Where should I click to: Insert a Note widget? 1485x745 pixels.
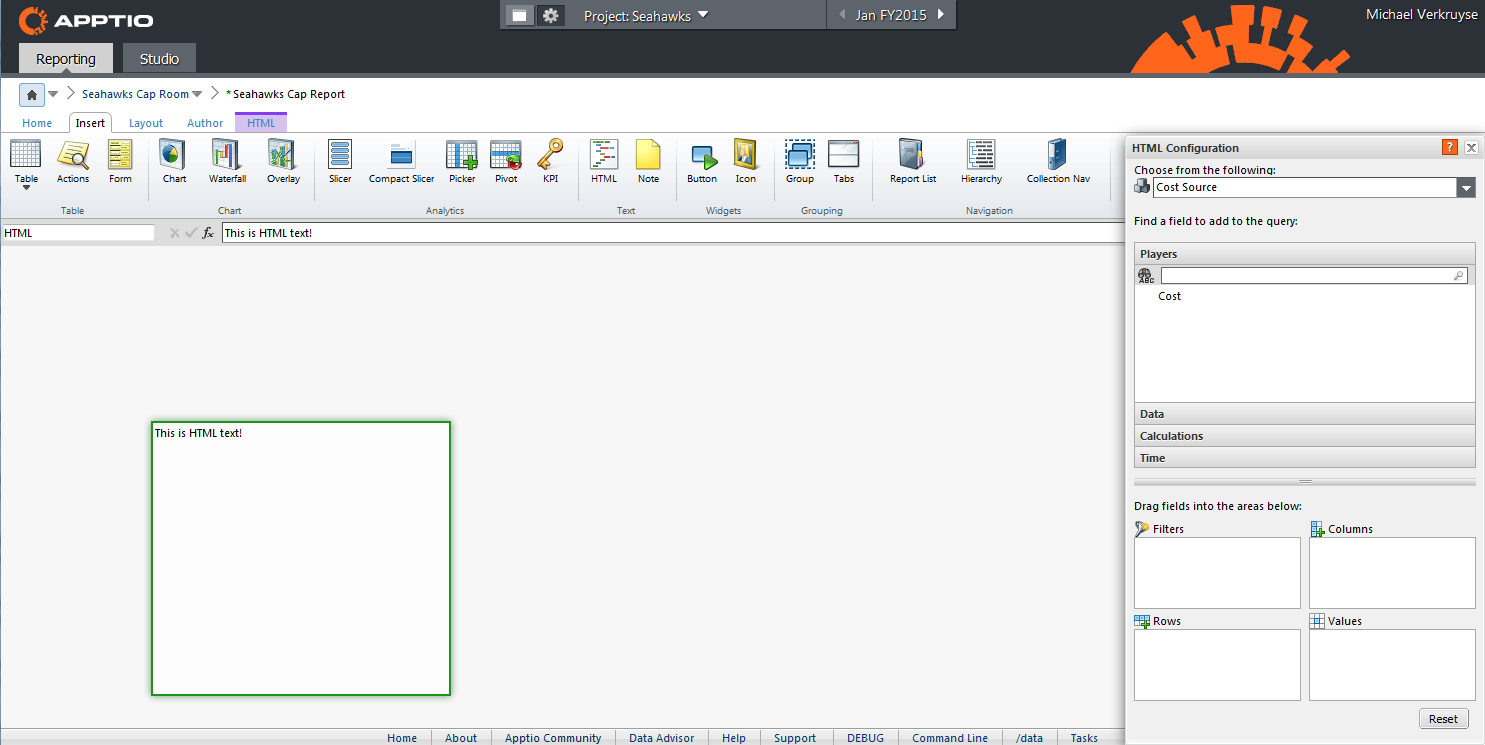(648, 162)
